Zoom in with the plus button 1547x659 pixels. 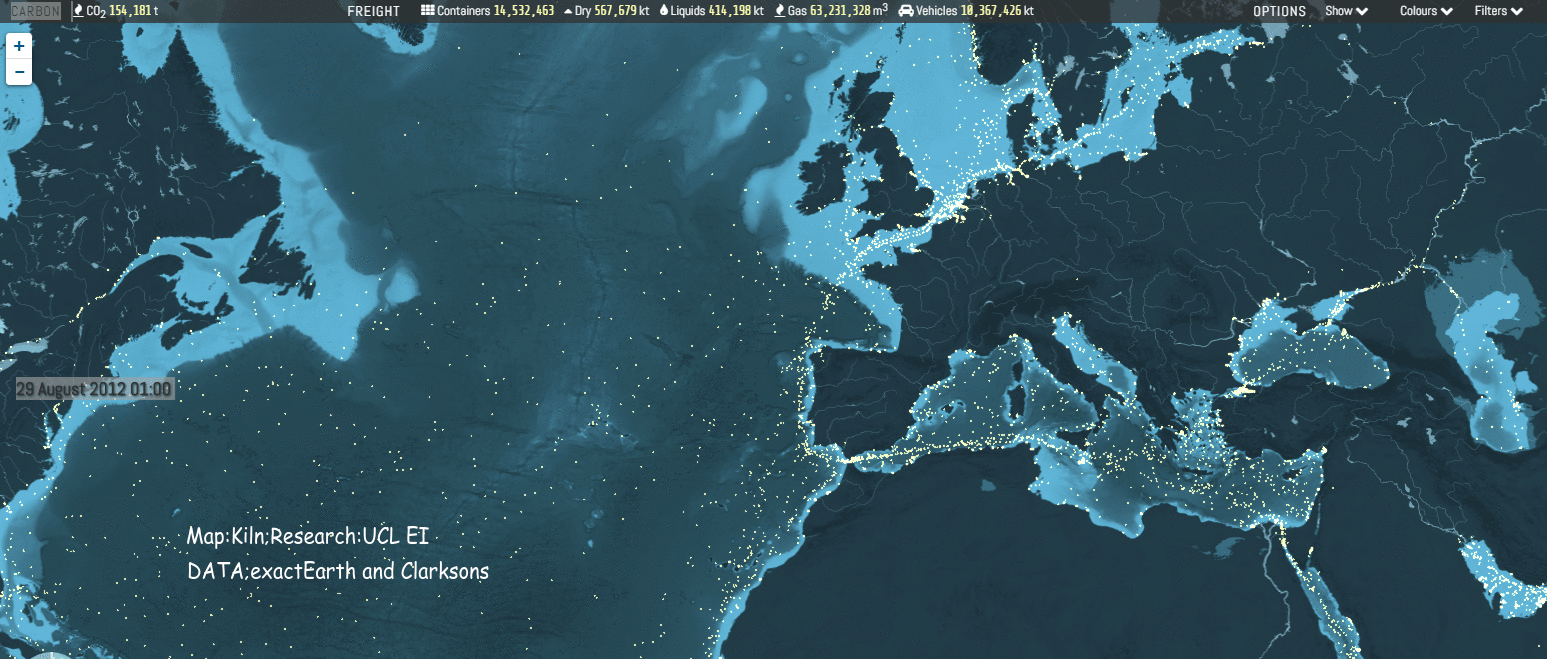coord(19,46)
